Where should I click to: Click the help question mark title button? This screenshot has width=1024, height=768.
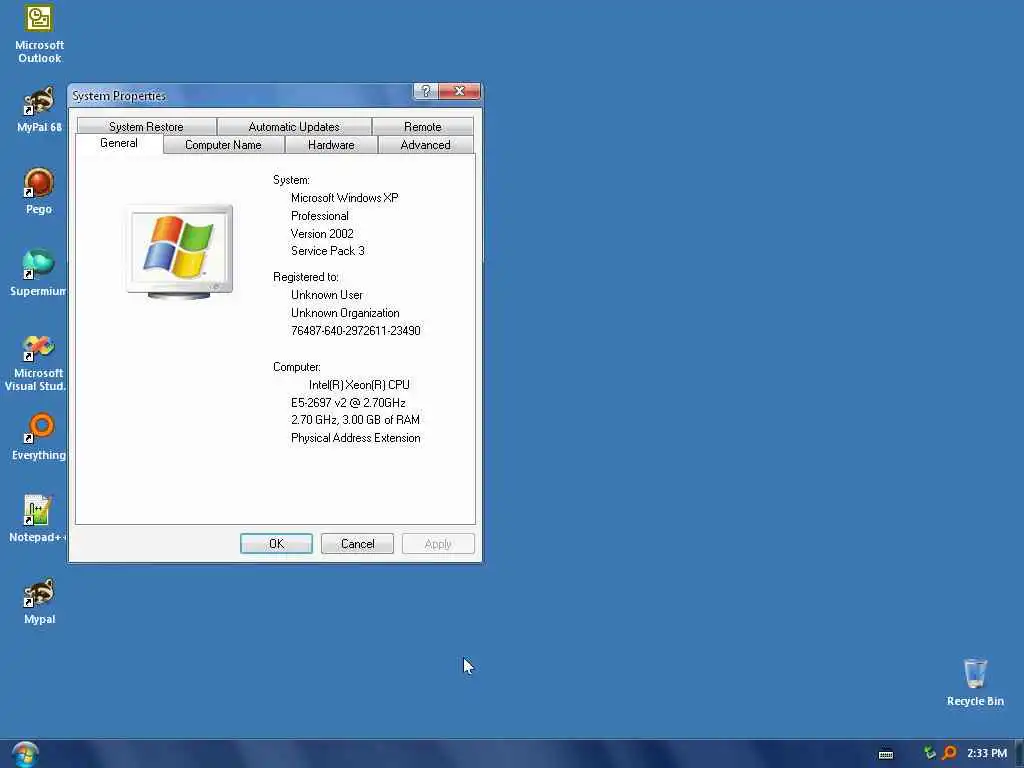pos(425,91)
